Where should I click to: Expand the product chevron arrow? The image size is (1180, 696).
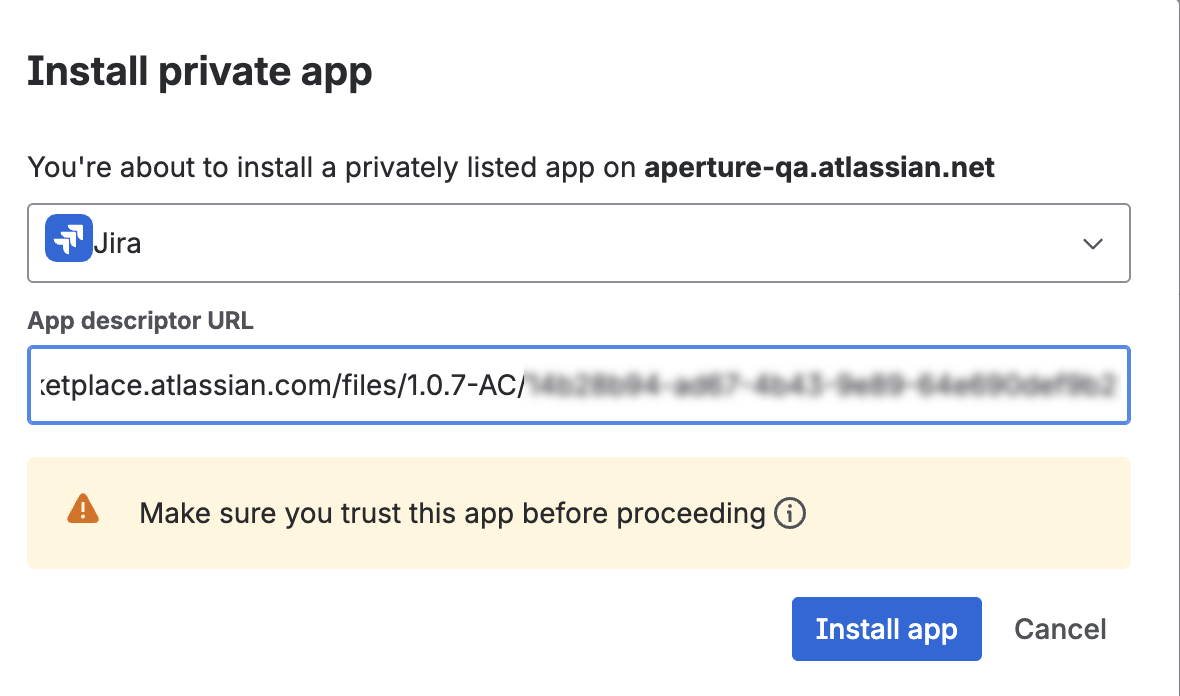pyautogui.click(x=1093, y=243)
